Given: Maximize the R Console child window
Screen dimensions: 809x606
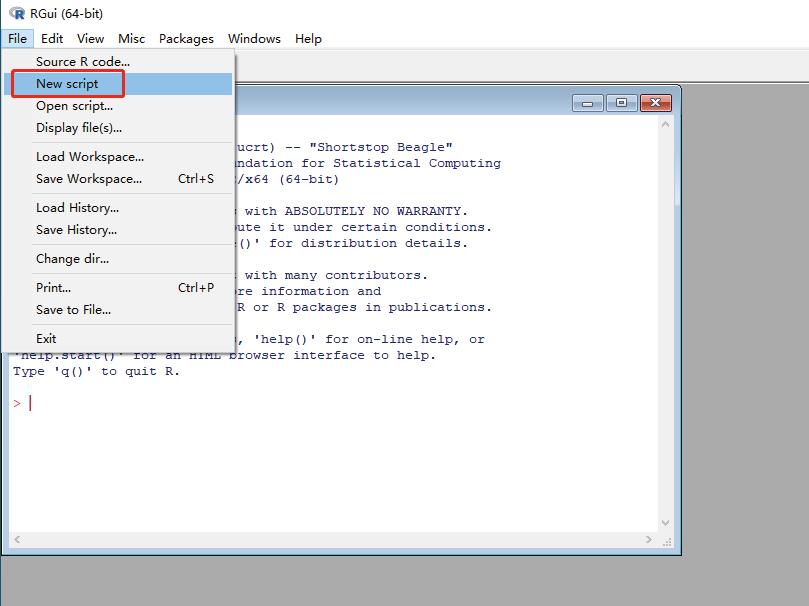Looking at the screenshot, I should [621, 102].
